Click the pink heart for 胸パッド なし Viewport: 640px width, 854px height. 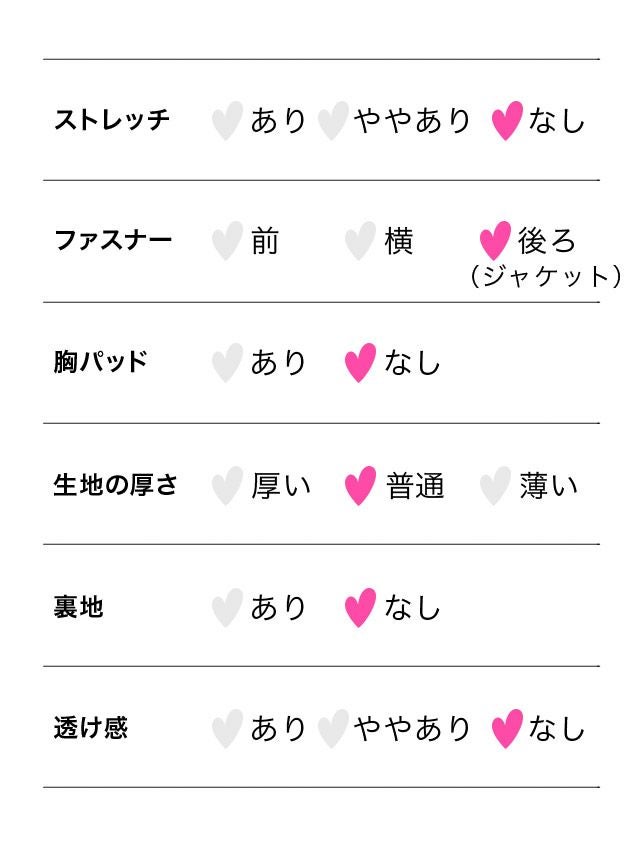(x=360, y=363)
